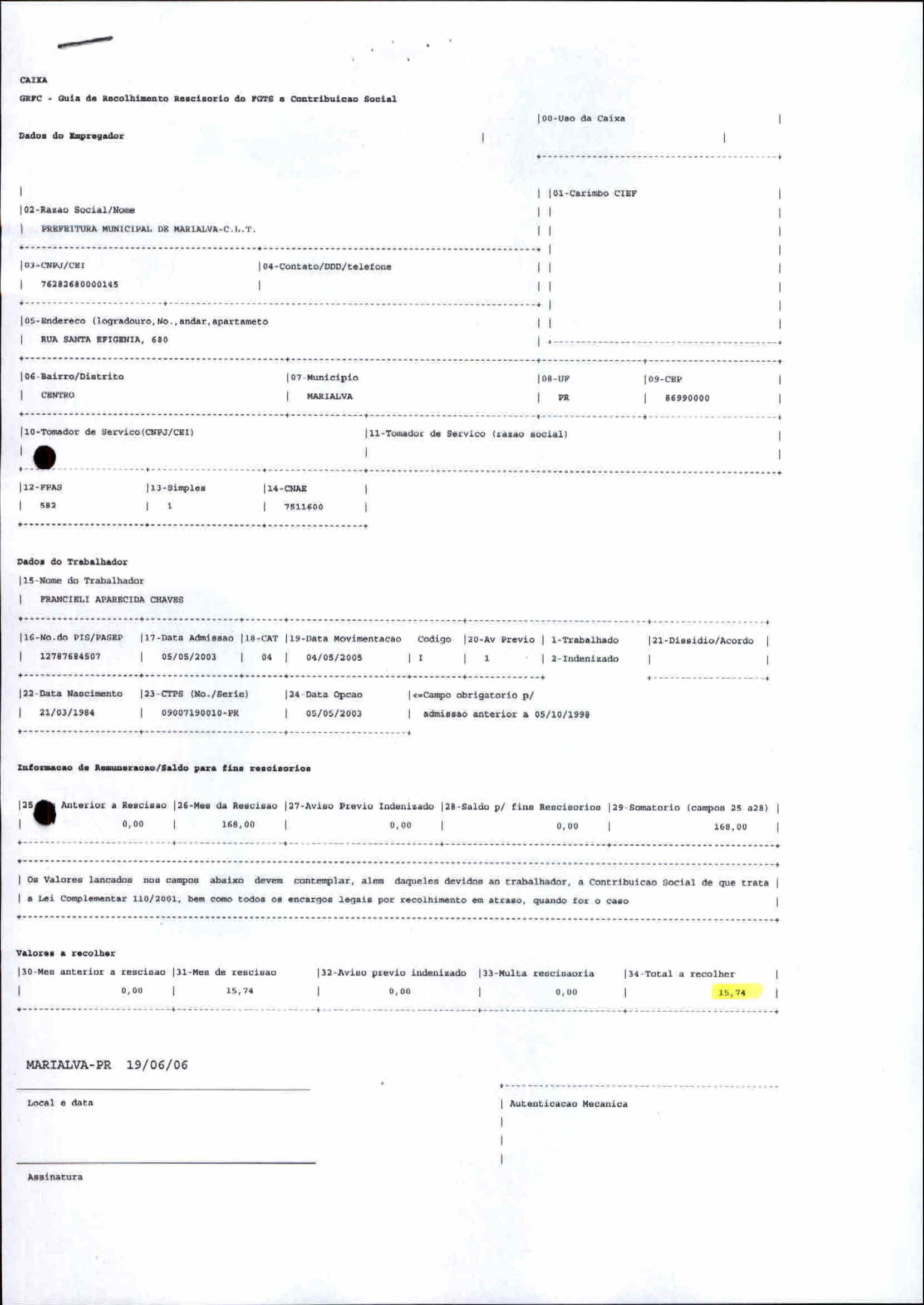Click the UF value PR
This screenshot has height=1305, width=924.
(563, 398)
